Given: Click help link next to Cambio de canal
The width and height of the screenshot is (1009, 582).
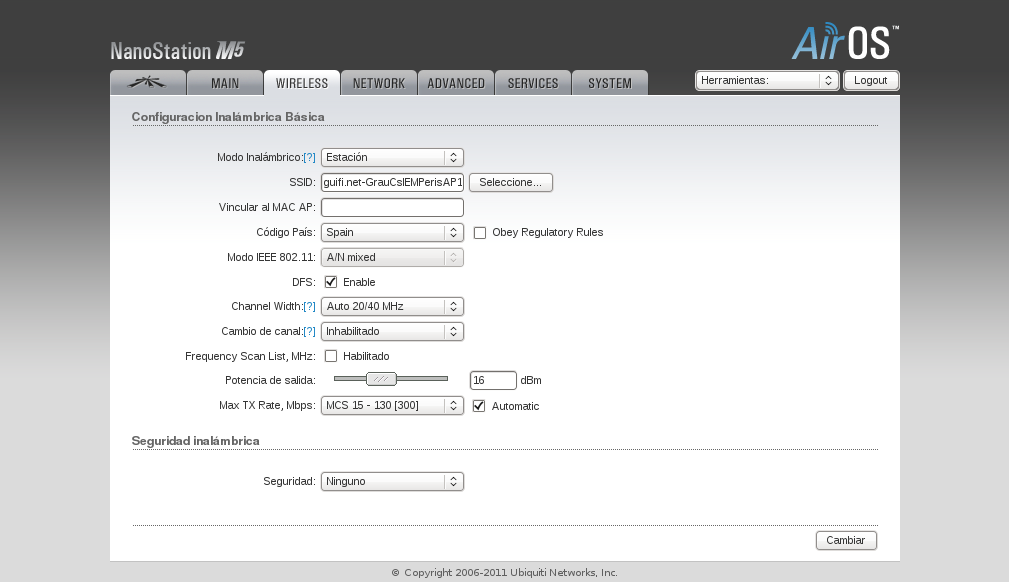Looking at the screenshot, I should 309,332.
